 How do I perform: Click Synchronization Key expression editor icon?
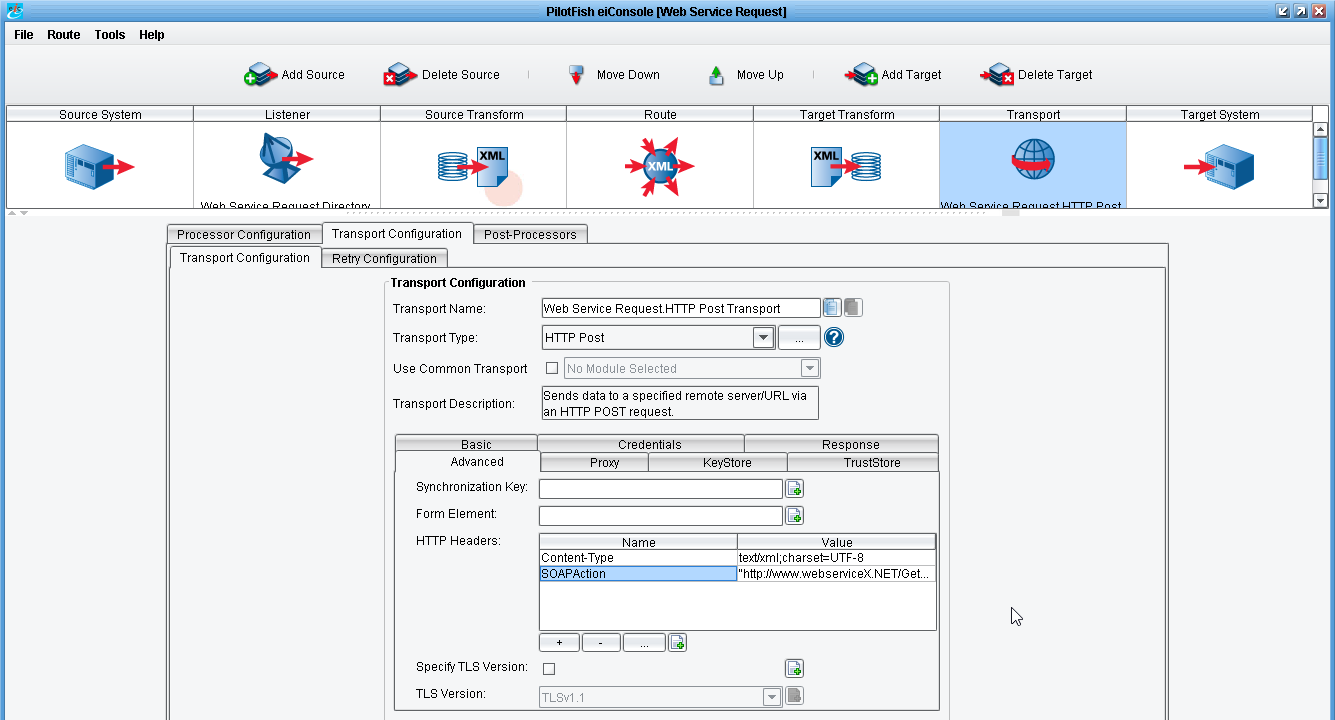(x=794, y=489)
